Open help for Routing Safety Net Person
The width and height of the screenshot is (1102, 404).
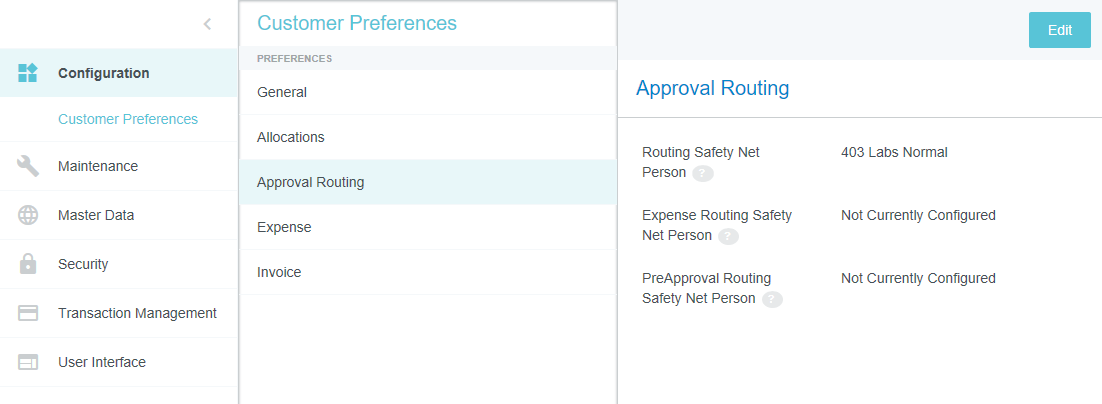[x=703, y=173]
